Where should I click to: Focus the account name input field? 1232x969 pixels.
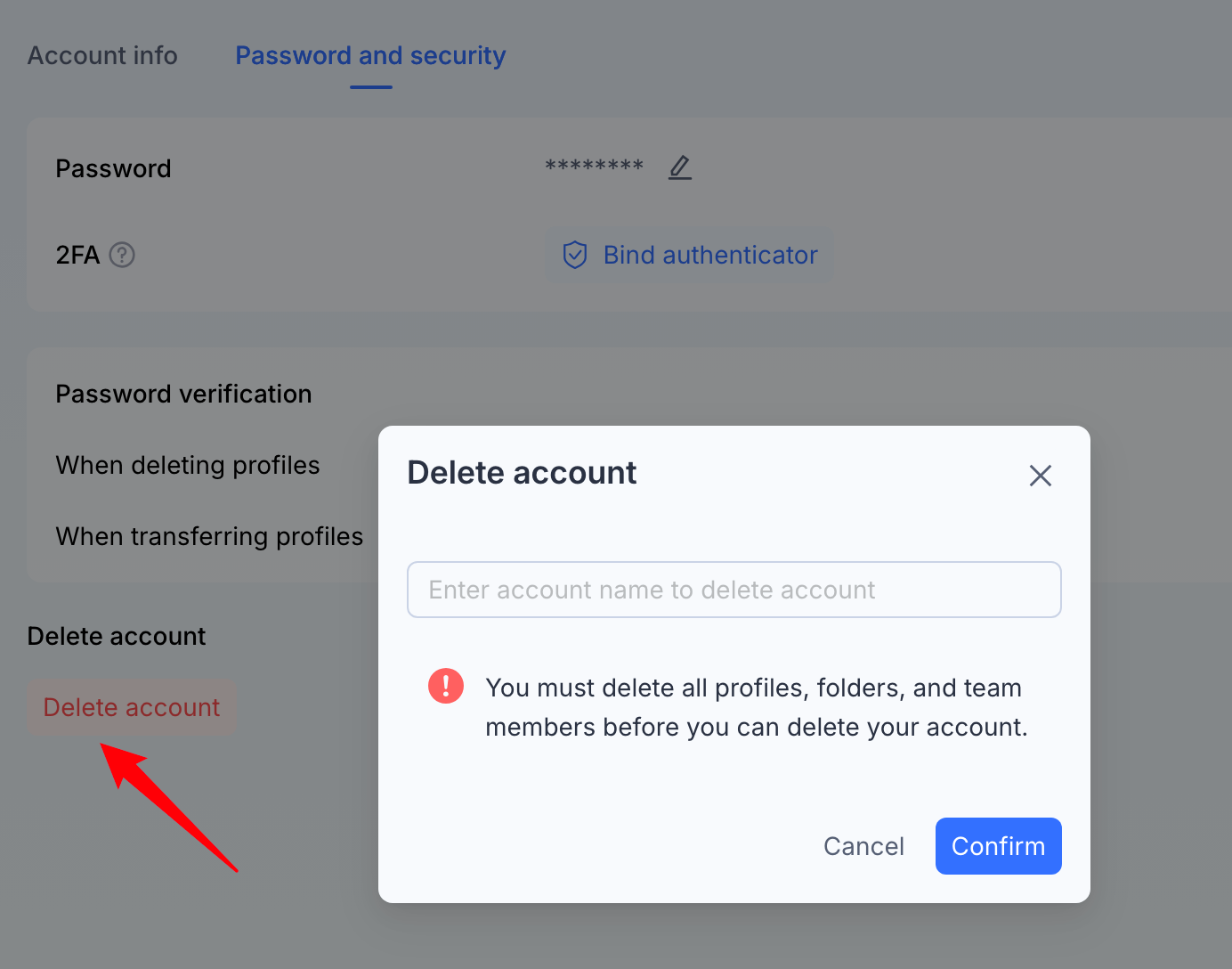(734, 590)
